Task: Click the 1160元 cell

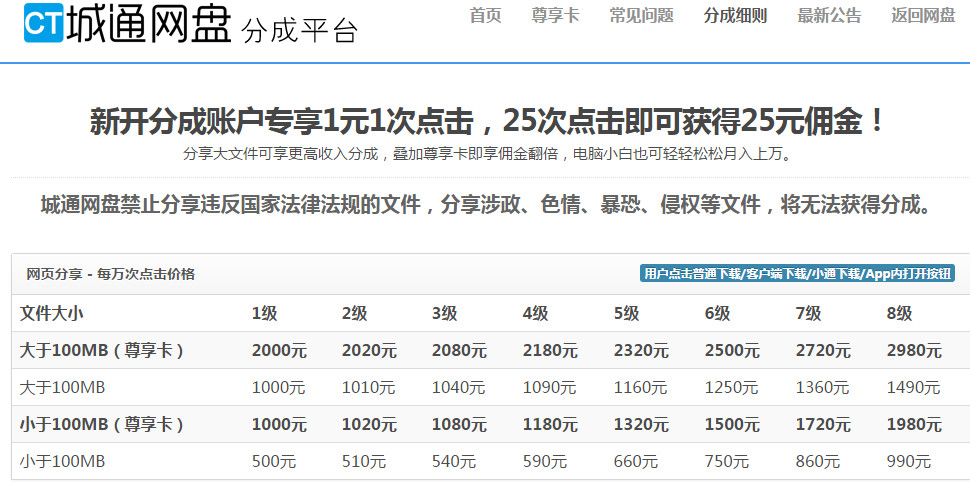Action: point(640,388)
